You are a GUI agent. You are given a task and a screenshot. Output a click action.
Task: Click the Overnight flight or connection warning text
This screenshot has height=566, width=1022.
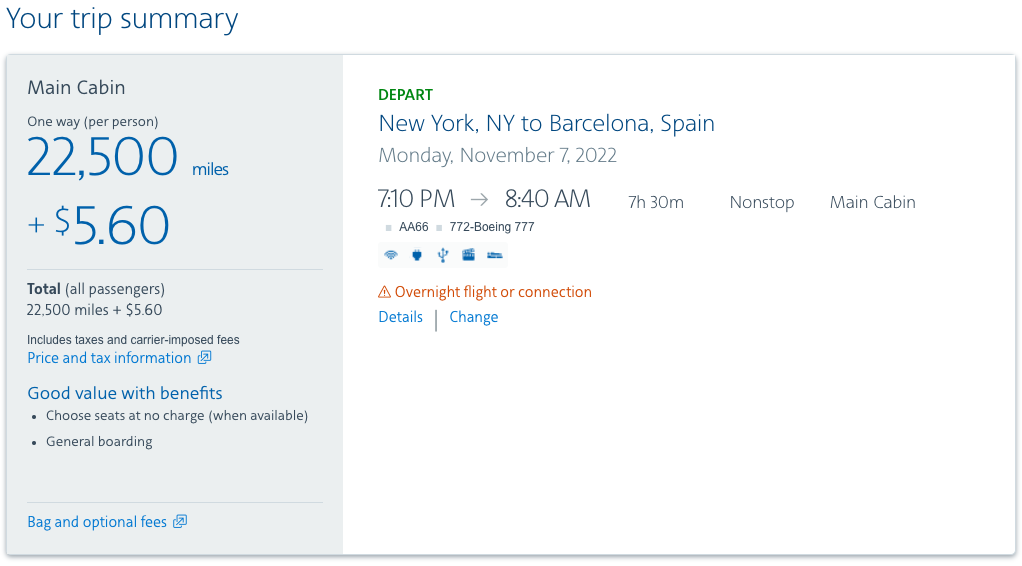pyautogui.click(x=493, y=292)
